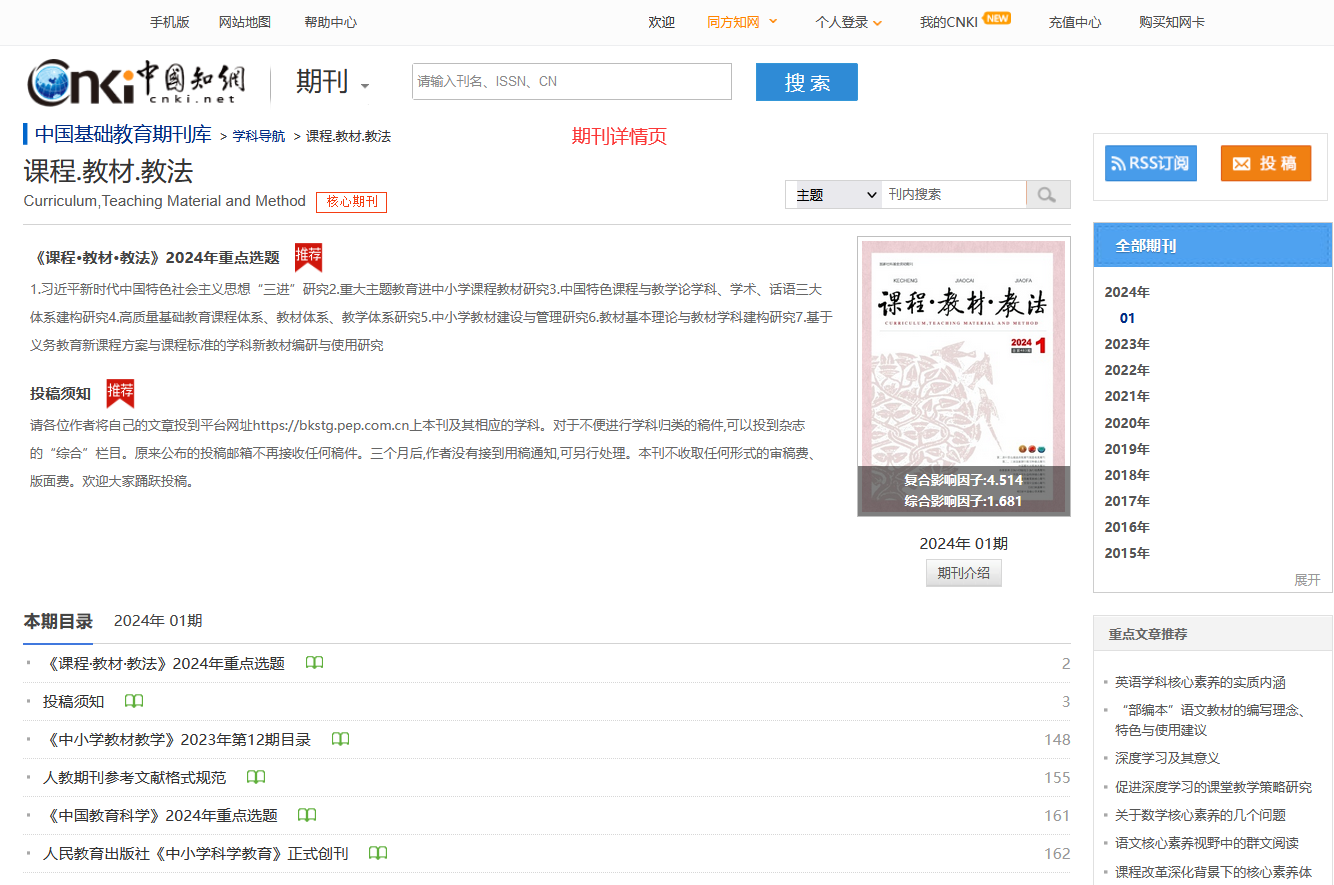This screenshot has width=1334, height=885.
Task: Click the journal cover thumbnail
Action: click(x=964, y=376)
